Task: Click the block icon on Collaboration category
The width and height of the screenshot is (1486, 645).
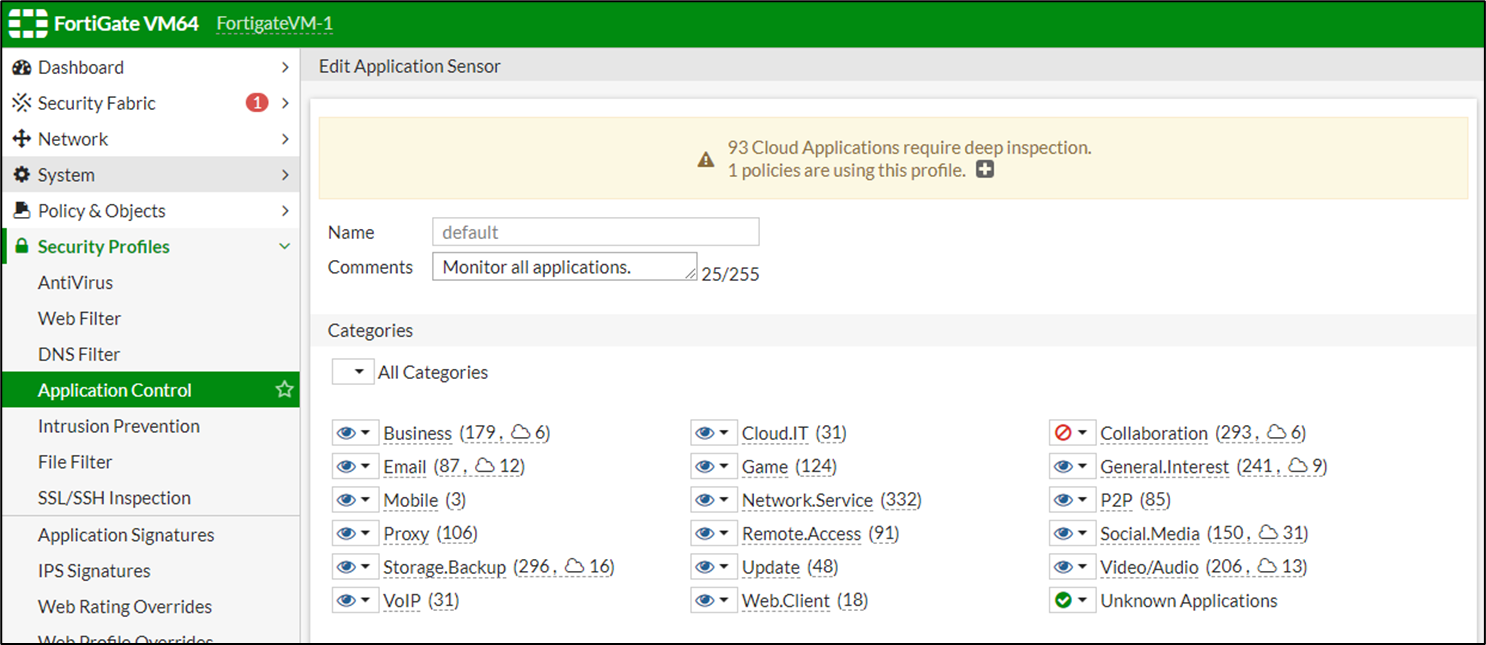Action: [1064, 432]
